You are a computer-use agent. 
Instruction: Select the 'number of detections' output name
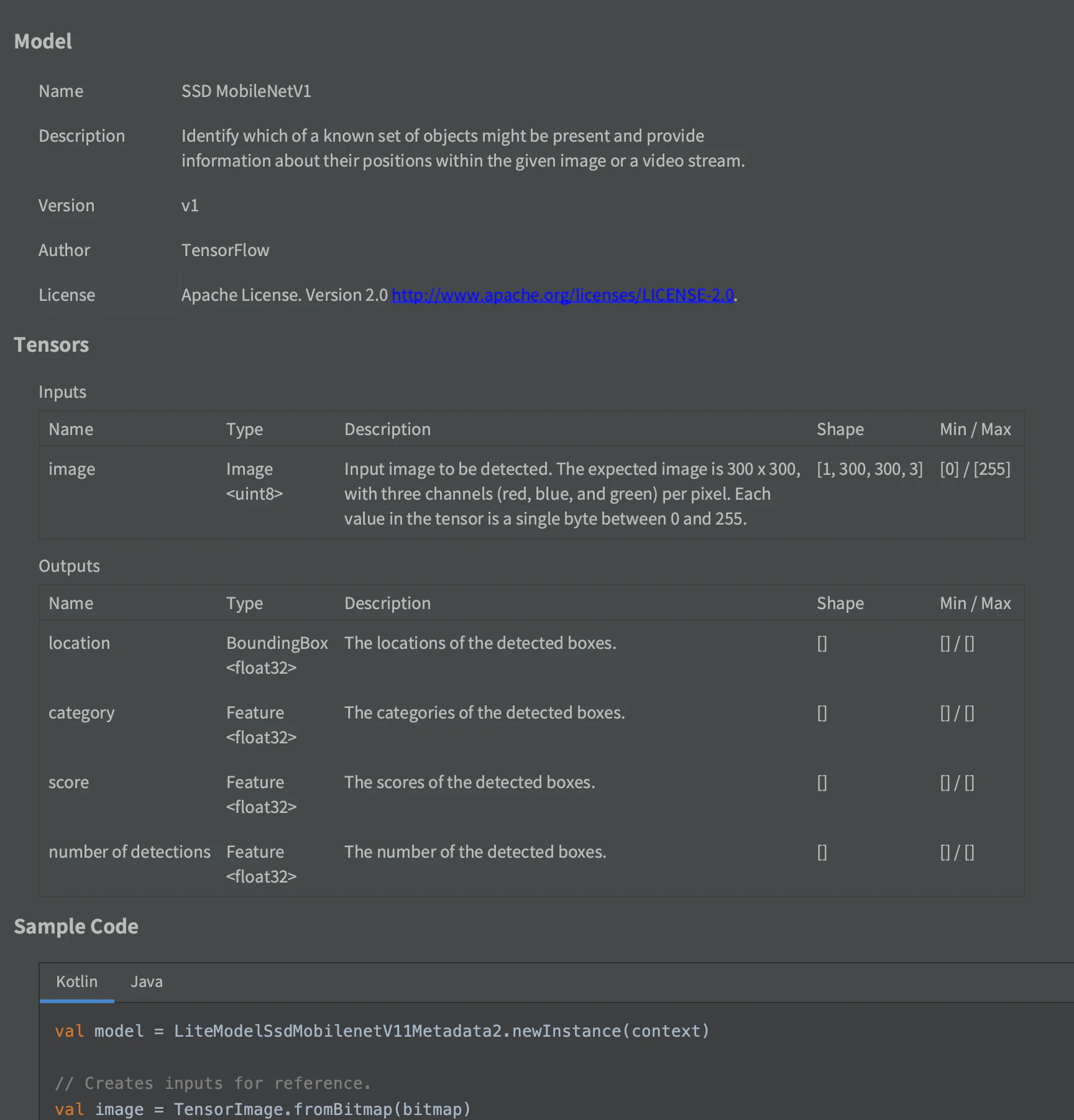coord(129,851)
